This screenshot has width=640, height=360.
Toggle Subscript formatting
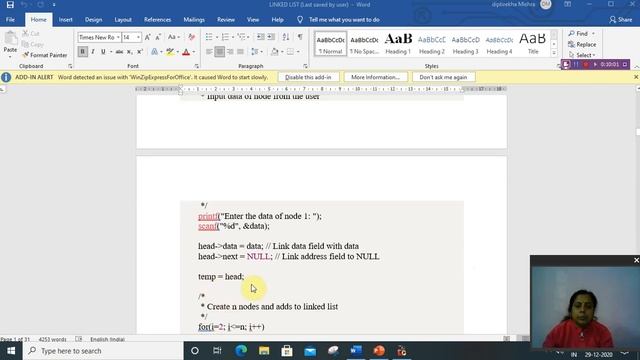pyautogui.click(x=129, y=52)
